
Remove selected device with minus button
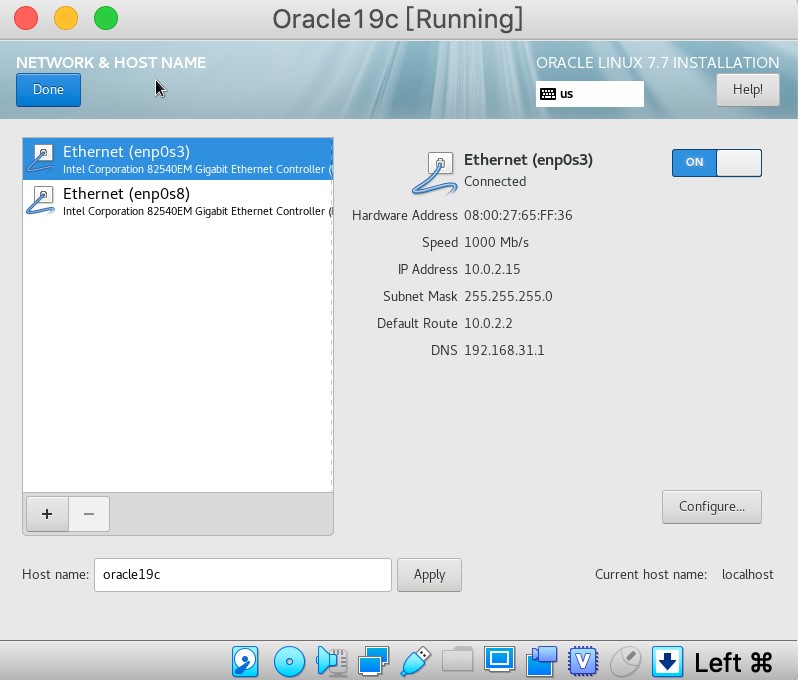89,514
